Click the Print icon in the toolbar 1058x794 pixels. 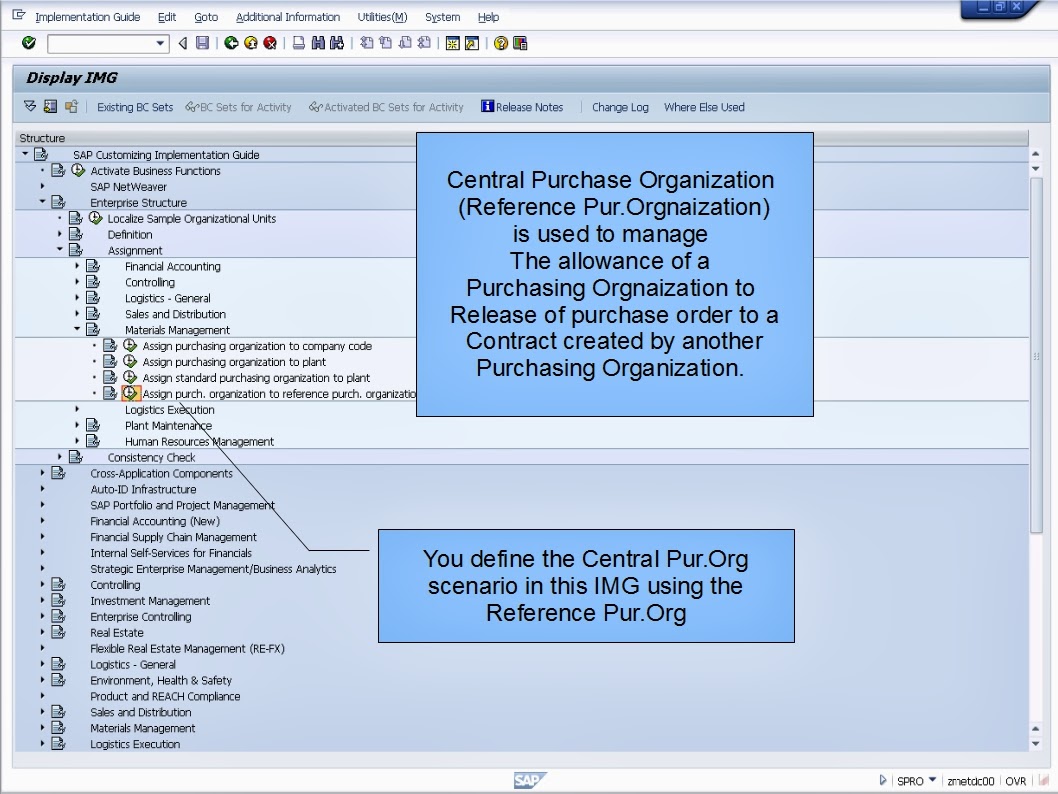click(299, 43)
